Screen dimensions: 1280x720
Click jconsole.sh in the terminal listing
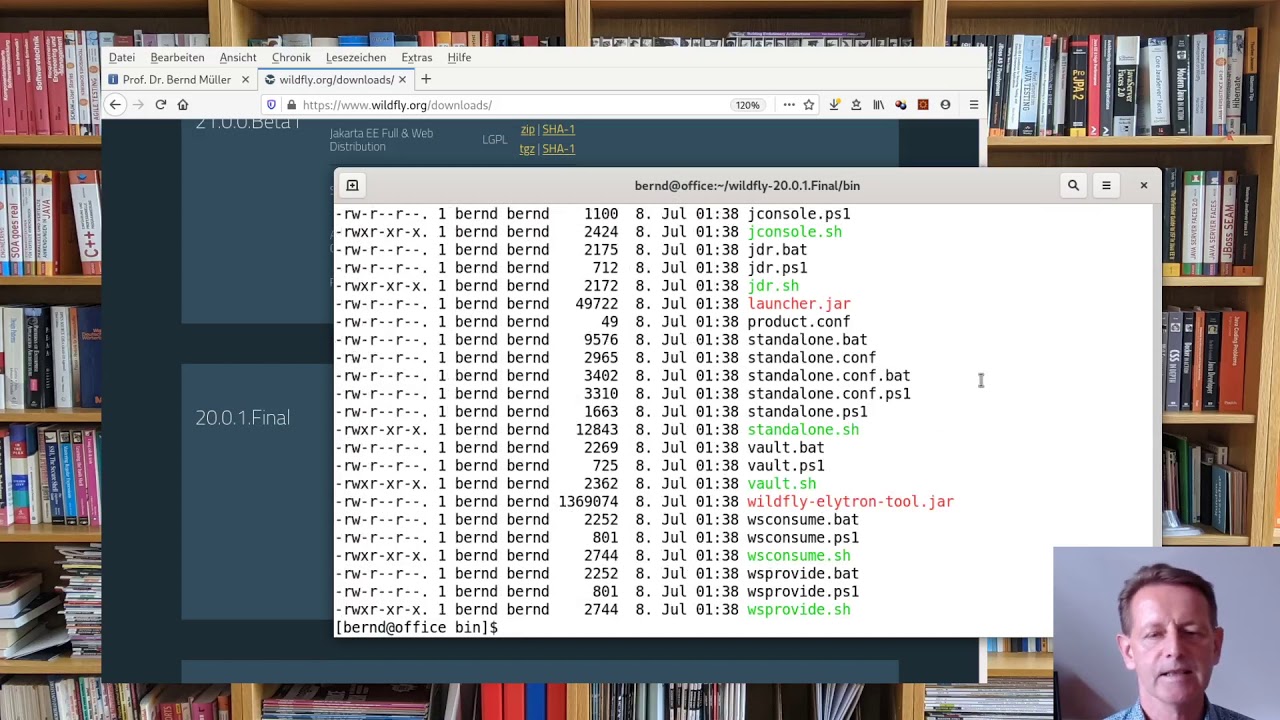(x=795, y=231)
